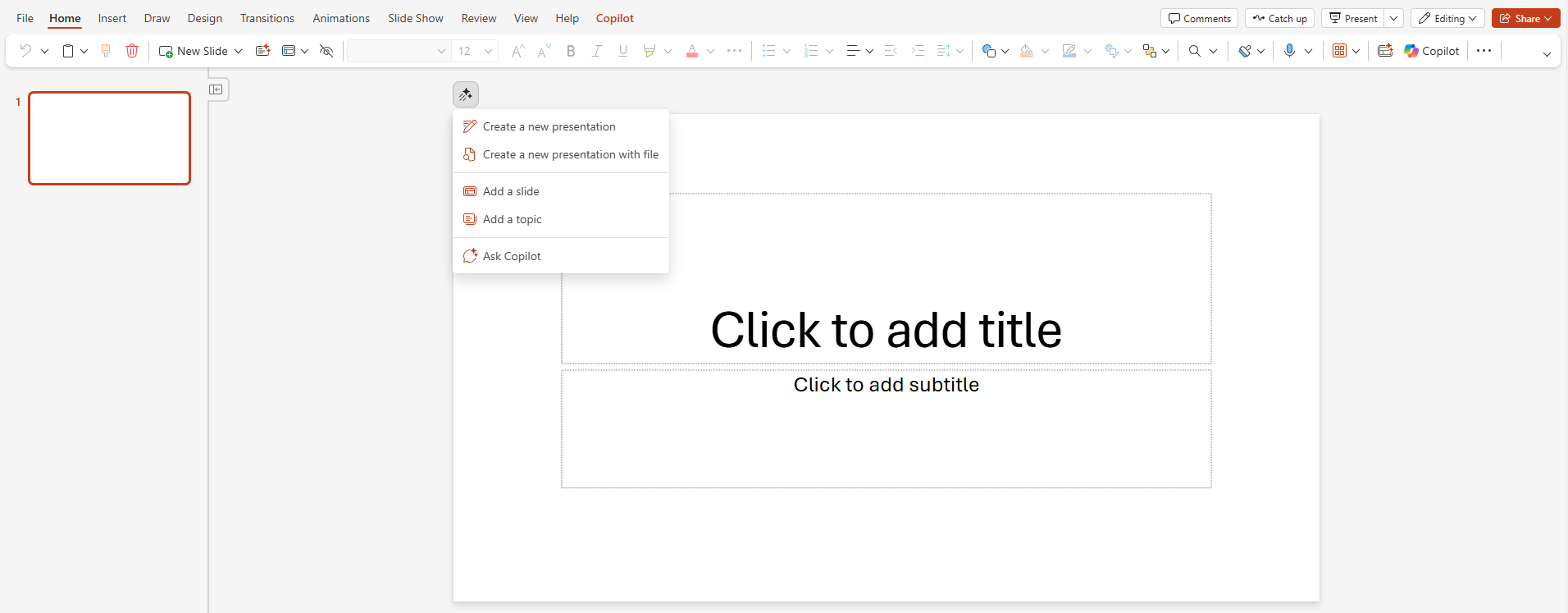Open more font options ellipsis
The width and height of the screenshot is (1568, 613).
[735, 51]
